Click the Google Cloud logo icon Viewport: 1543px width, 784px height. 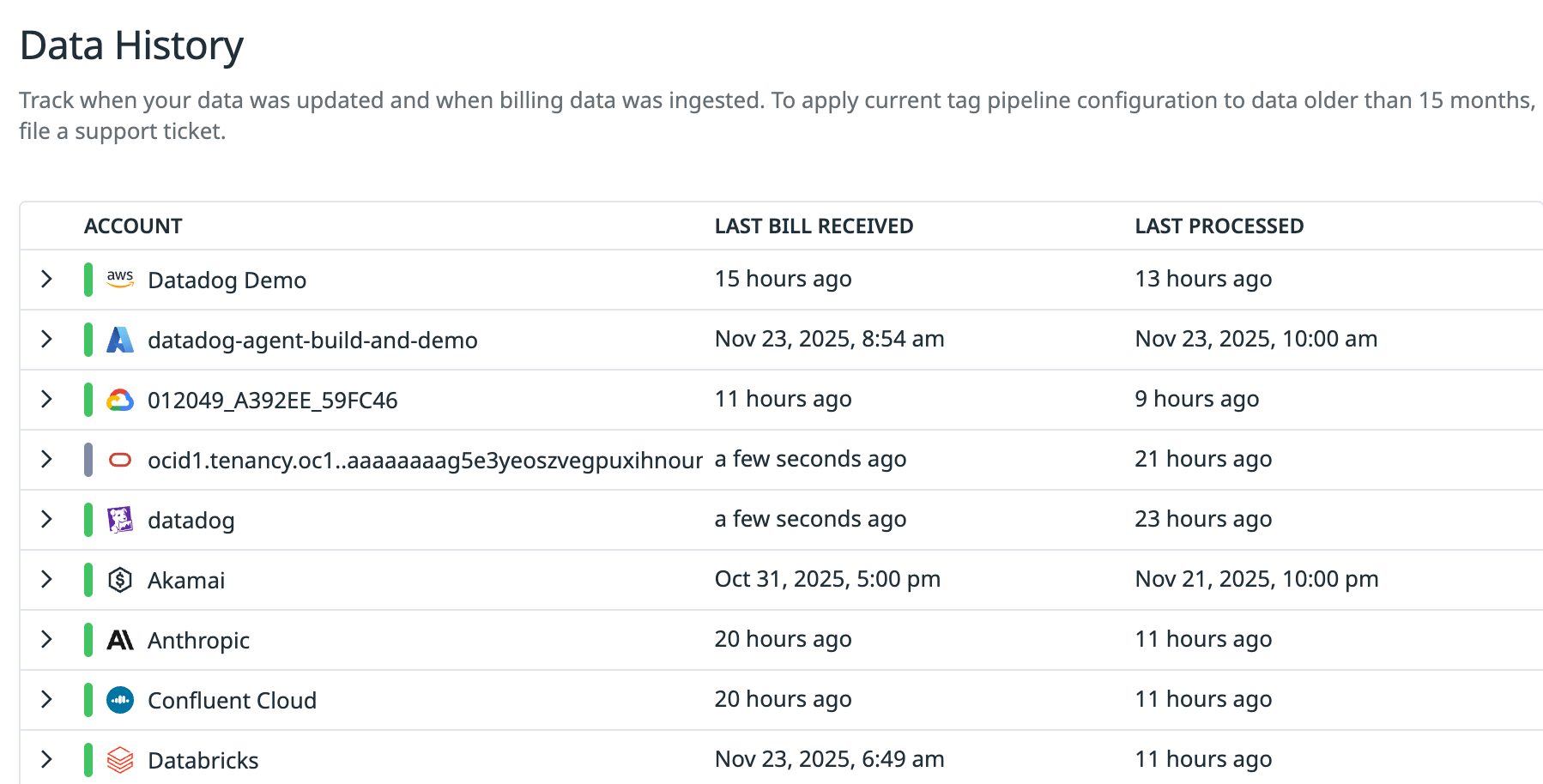(120, 400)
